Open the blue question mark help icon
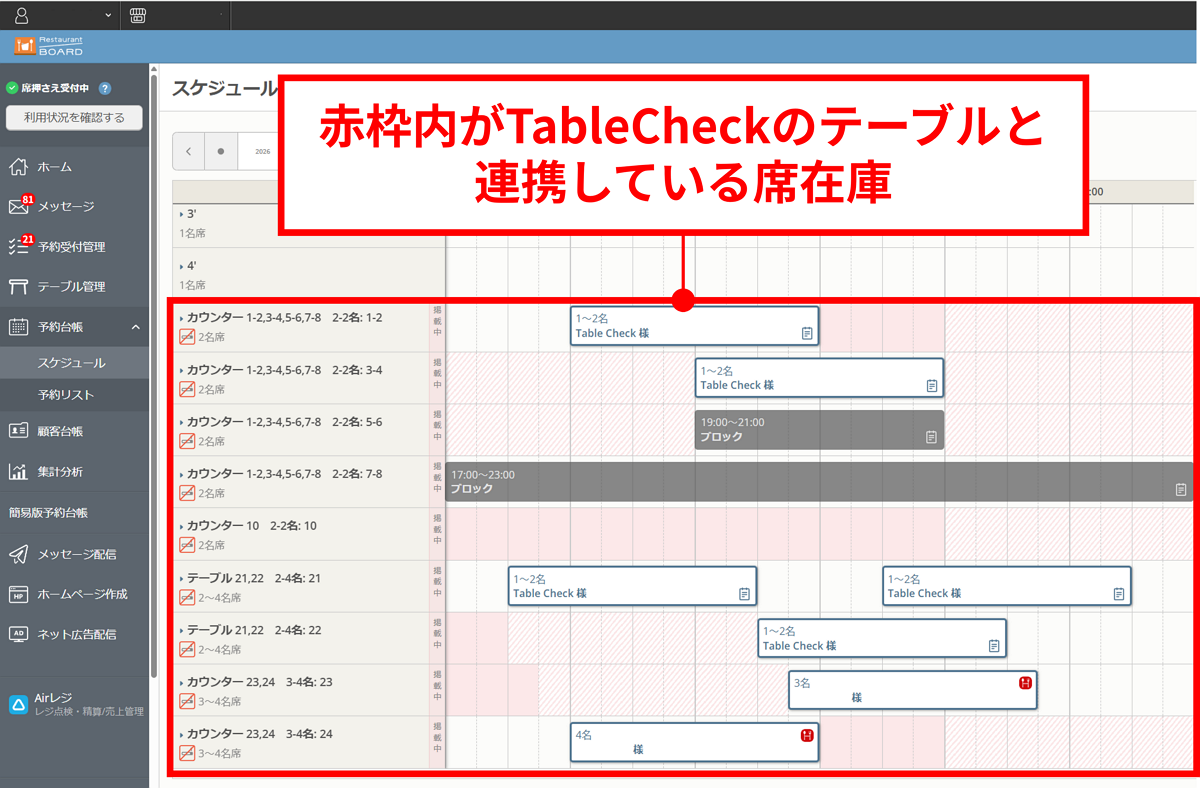Screen dimensions: 1200x788 point(105,89)
